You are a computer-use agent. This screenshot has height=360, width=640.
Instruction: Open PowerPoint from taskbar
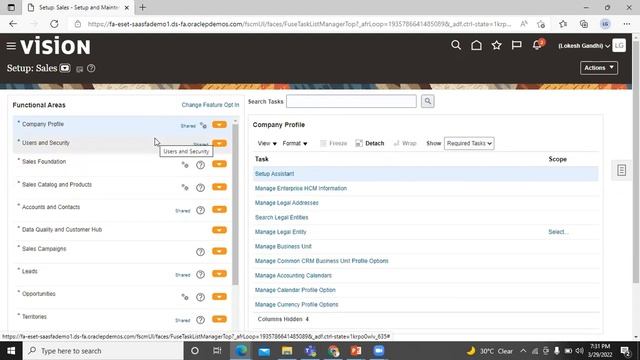(x=356, y=351)
